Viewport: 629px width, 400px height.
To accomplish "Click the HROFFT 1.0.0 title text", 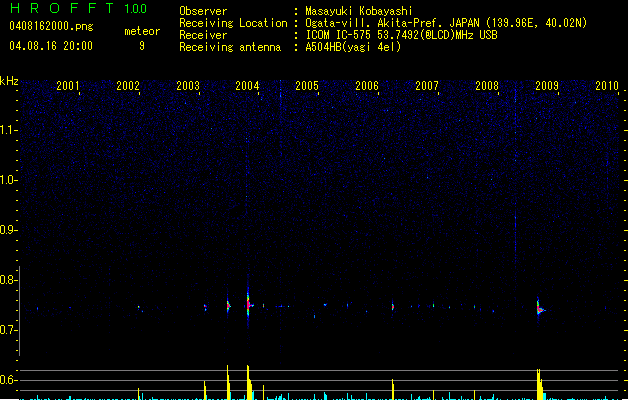I will click(78, 8).
